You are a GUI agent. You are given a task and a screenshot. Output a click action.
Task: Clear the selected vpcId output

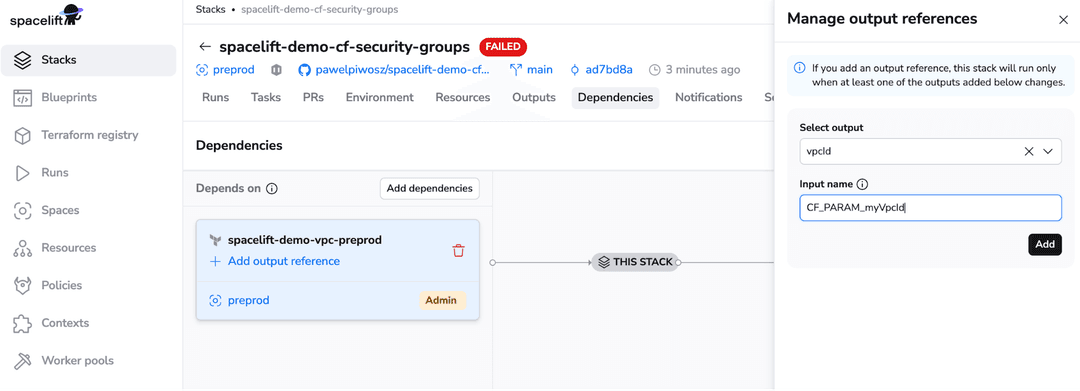pos(1029,151)
